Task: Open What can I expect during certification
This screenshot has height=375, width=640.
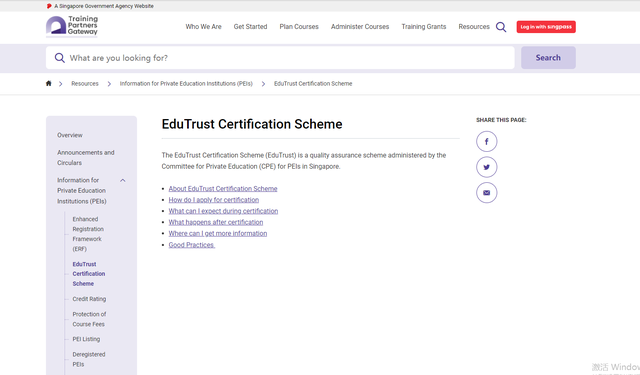Action: pos(223,211)
